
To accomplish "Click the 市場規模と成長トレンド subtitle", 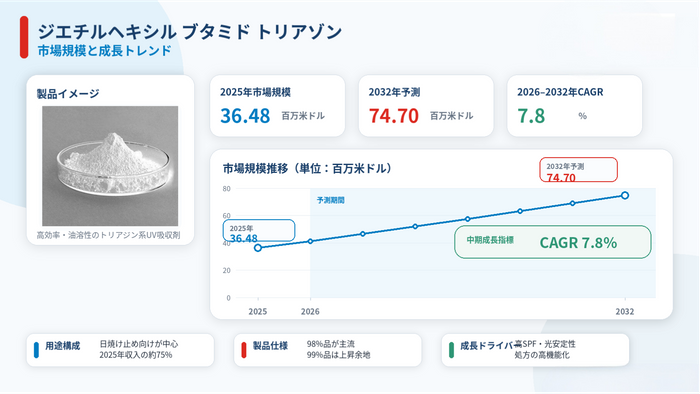I will (x=104, y=50).
